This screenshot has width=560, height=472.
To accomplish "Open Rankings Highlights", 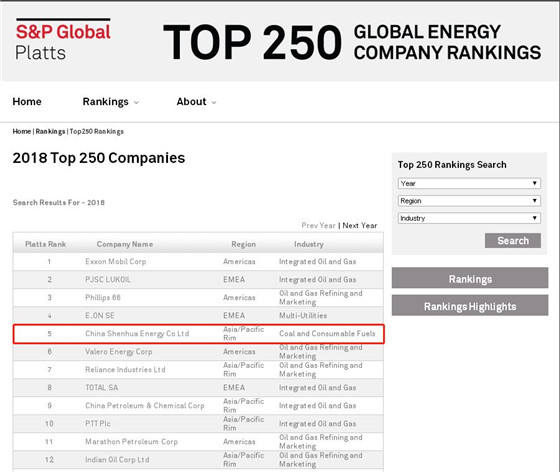I will (x=470, y=306).
